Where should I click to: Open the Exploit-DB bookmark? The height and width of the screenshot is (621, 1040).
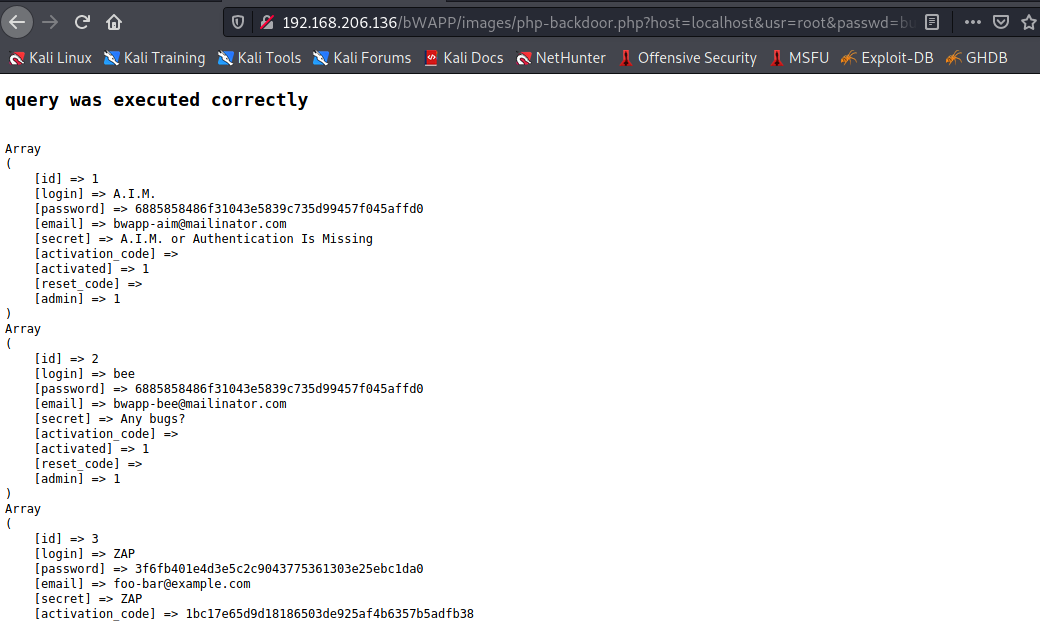click(x=887, y=58)
